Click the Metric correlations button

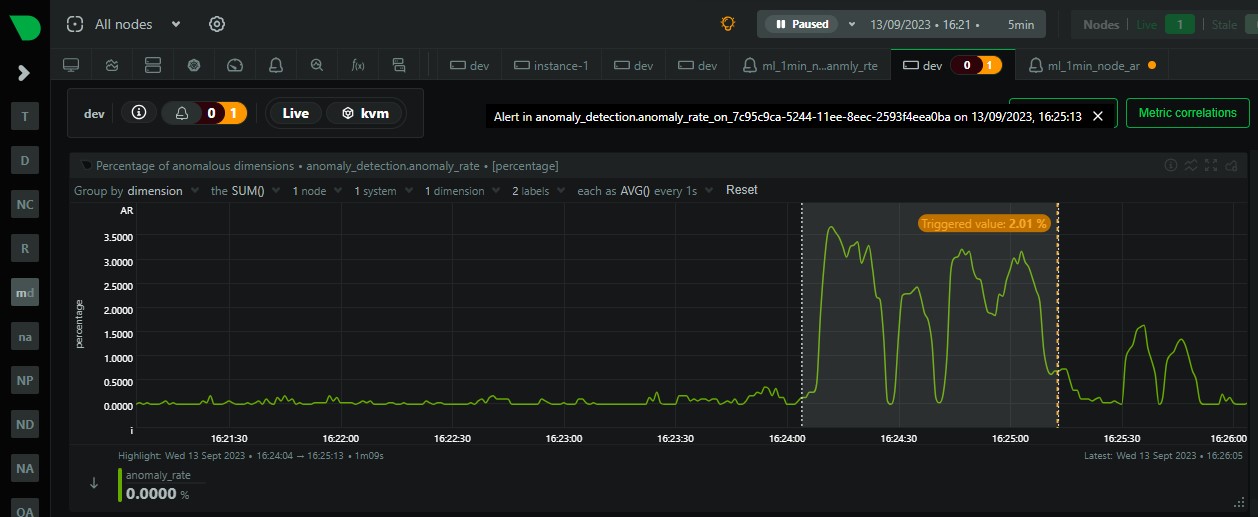tap(1187, 113)
